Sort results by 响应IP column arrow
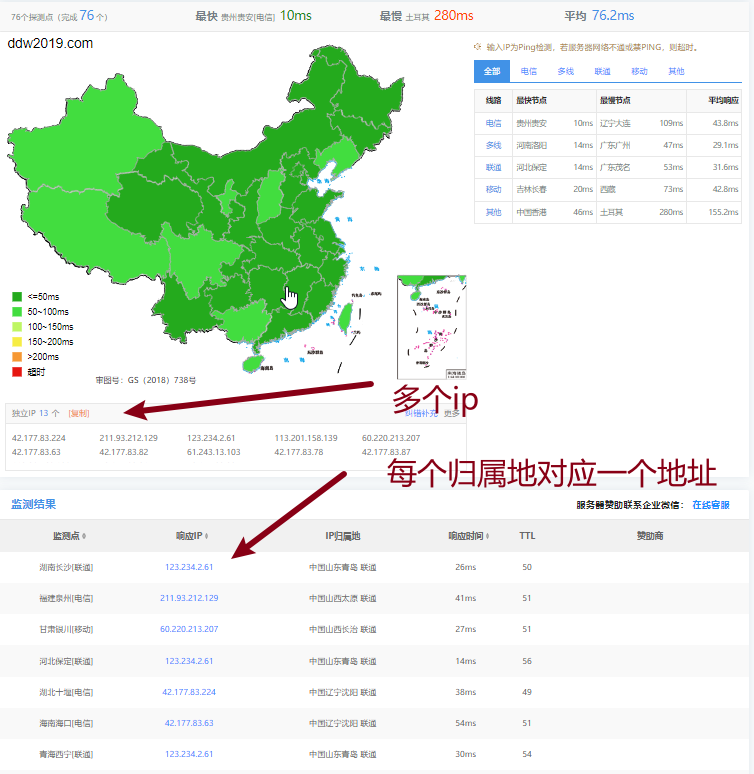 [206, 536]
